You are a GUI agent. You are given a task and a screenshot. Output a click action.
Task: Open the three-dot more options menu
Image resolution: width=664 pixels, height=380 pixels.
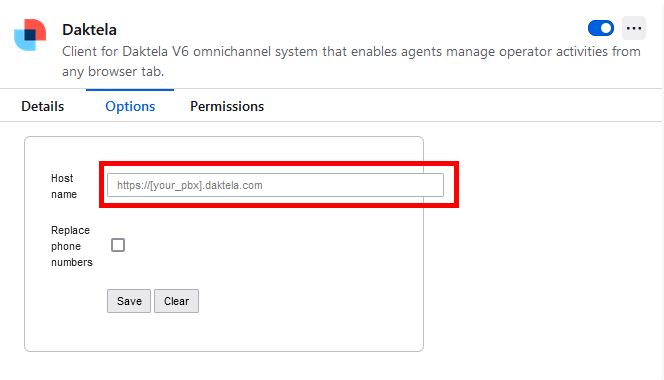tap(634, 28)
